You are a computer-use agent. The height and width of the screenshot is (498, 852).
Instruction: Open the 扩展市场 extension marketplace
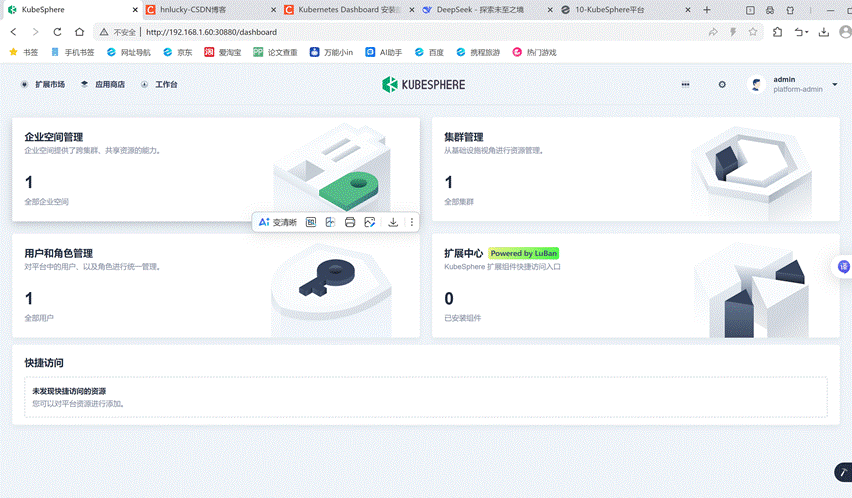(43, 84)
